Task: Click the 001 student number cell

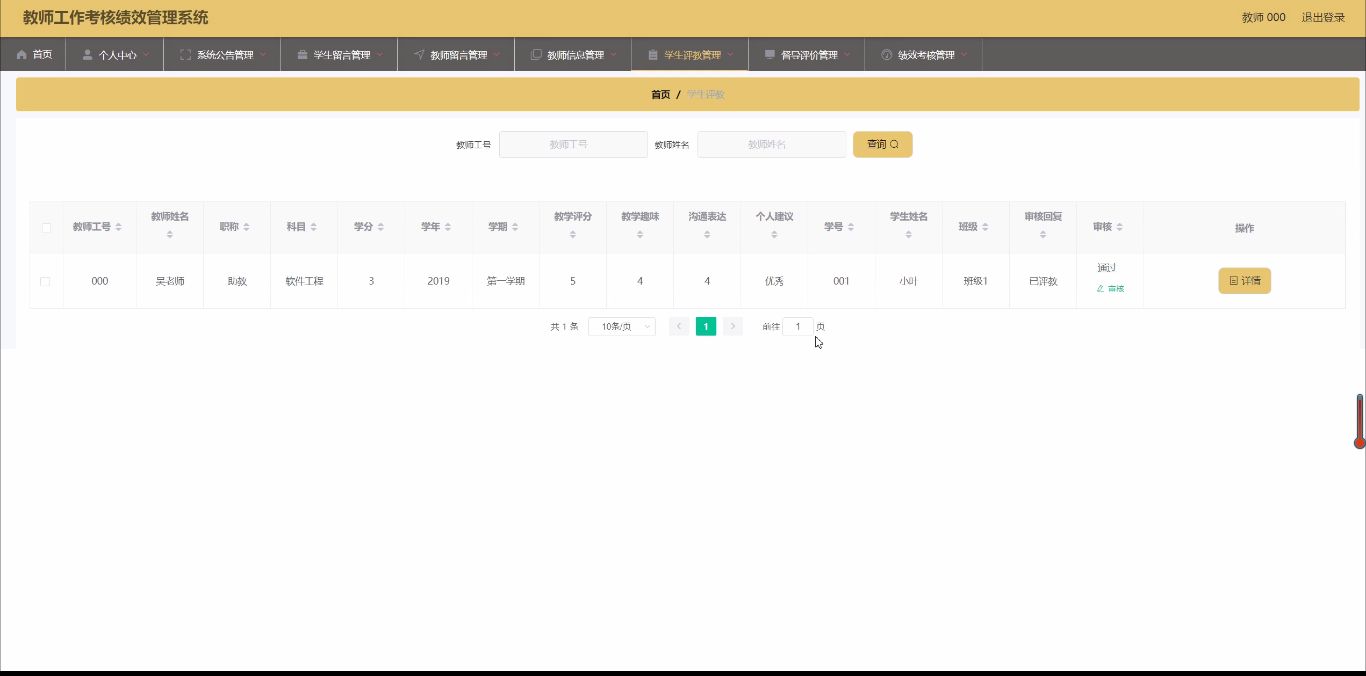Action: point(841,281)
